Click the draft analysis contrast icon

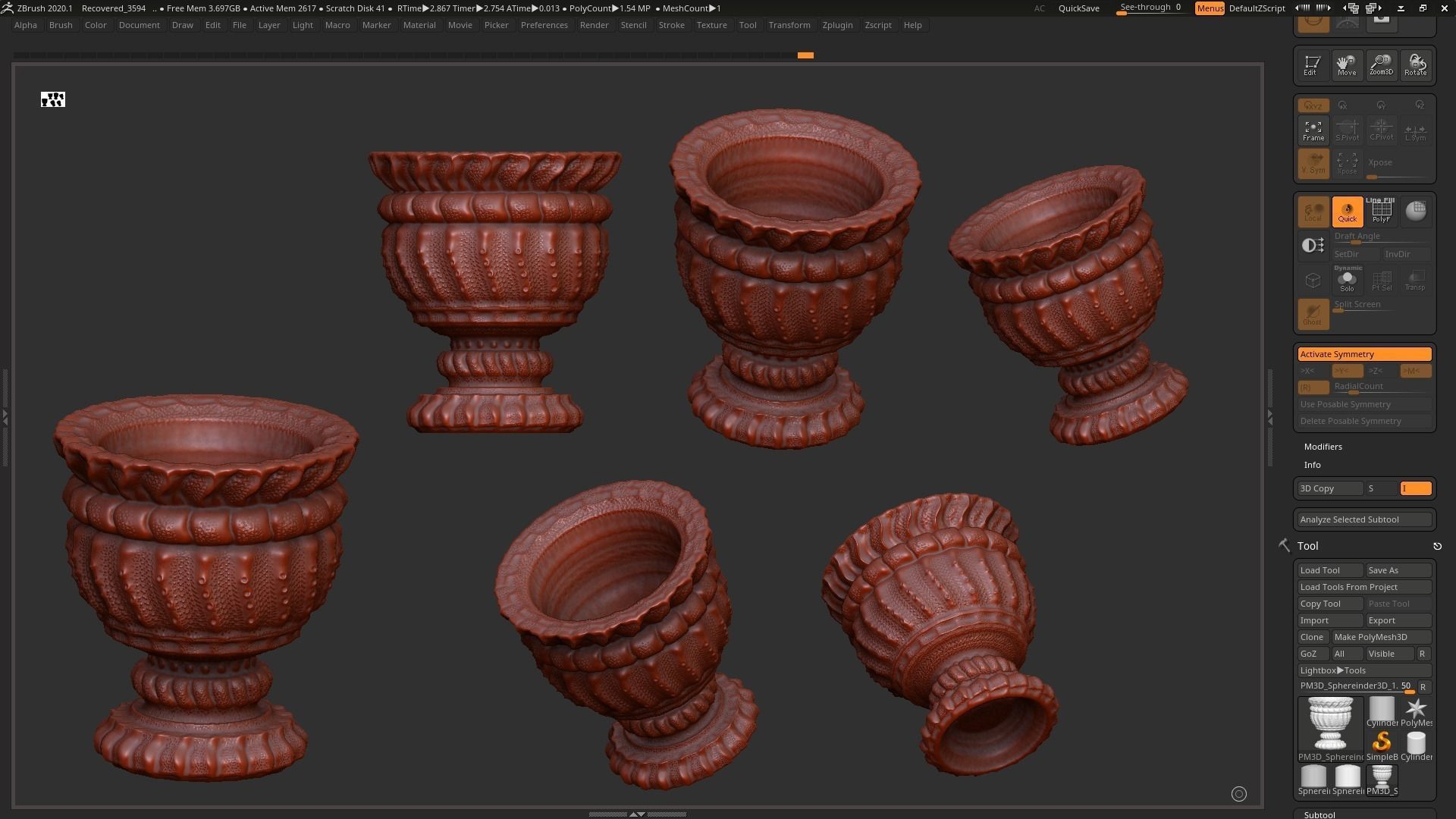point(1313,245)
